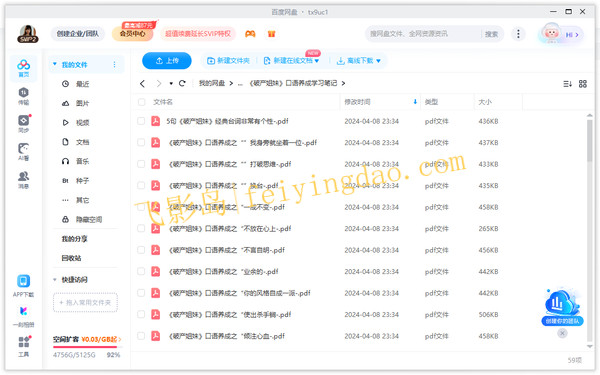Refresh the current folder listing
Image resolution: width=600 pixels, height=375 pixels.
tap(182, 83)
